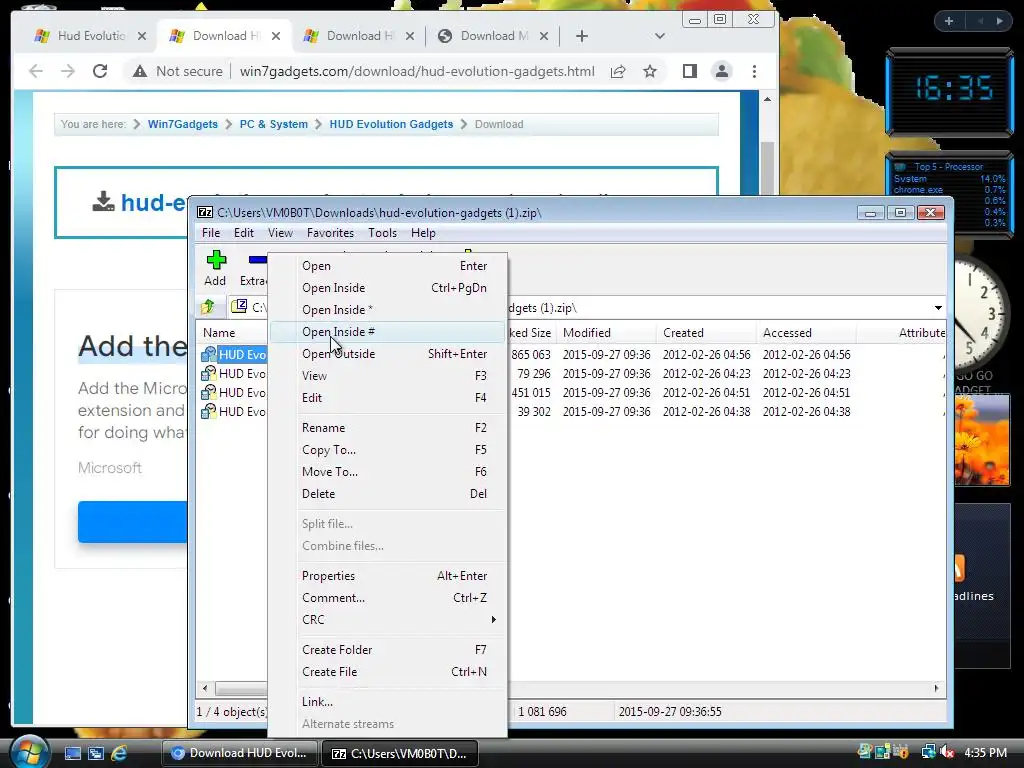Click the new tab plus button in Chrome
The image size is (1024, 768).
pos(582,36)
